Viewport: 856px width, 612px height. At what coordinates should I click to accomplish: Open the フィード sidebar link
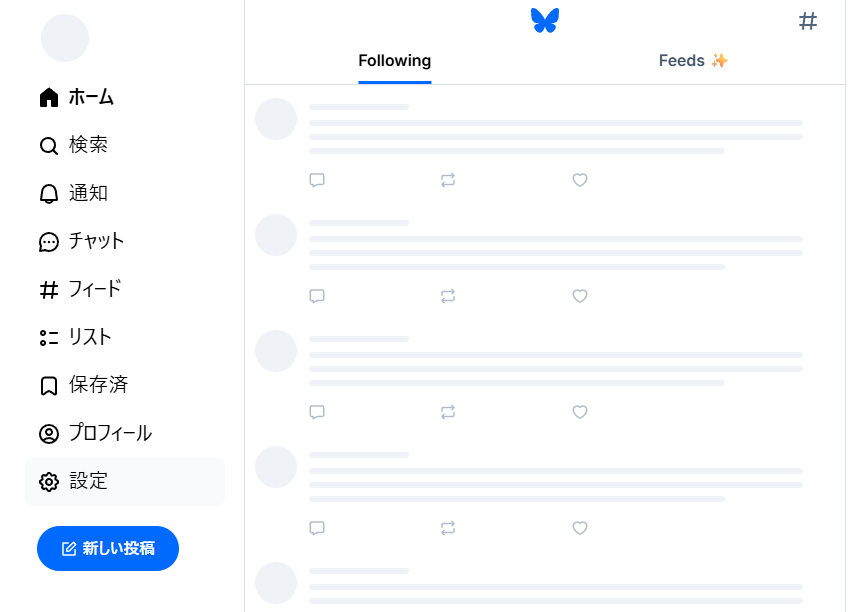pyautogui.click(x=95, y=290)
